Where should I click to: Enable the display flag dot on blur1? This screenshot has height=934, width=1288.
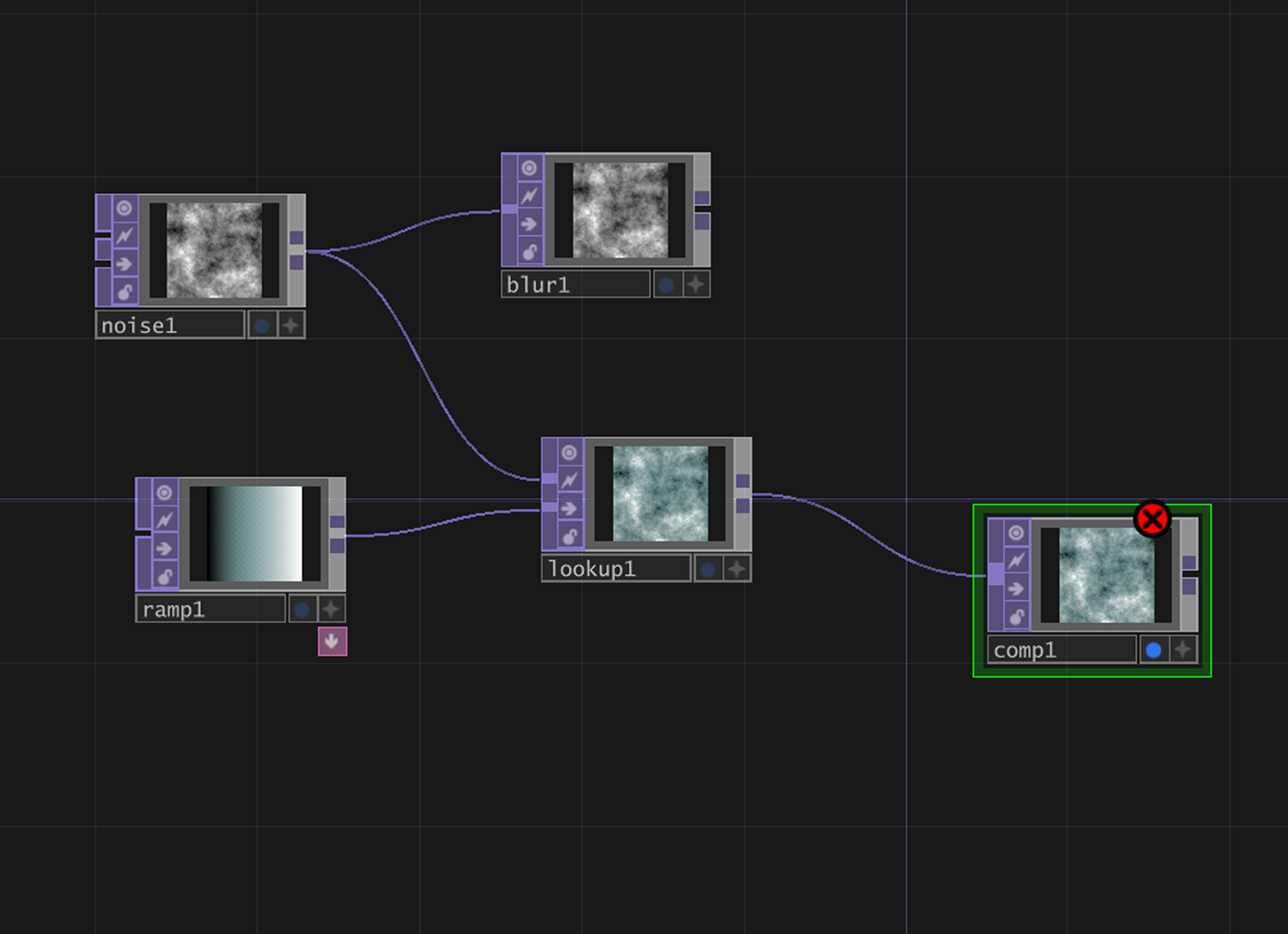coord(667,285)
